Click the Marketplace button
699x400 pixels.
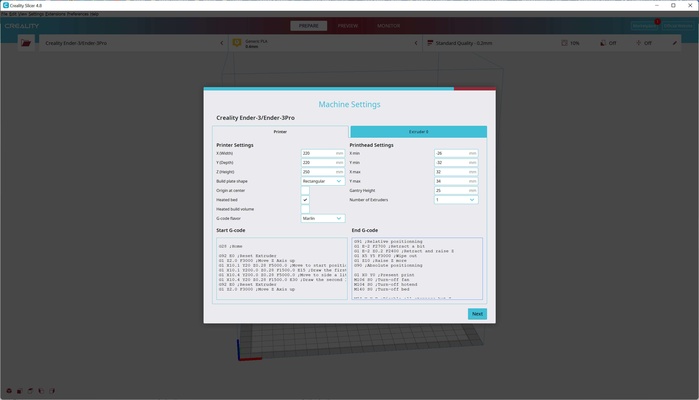click(645, 26)
